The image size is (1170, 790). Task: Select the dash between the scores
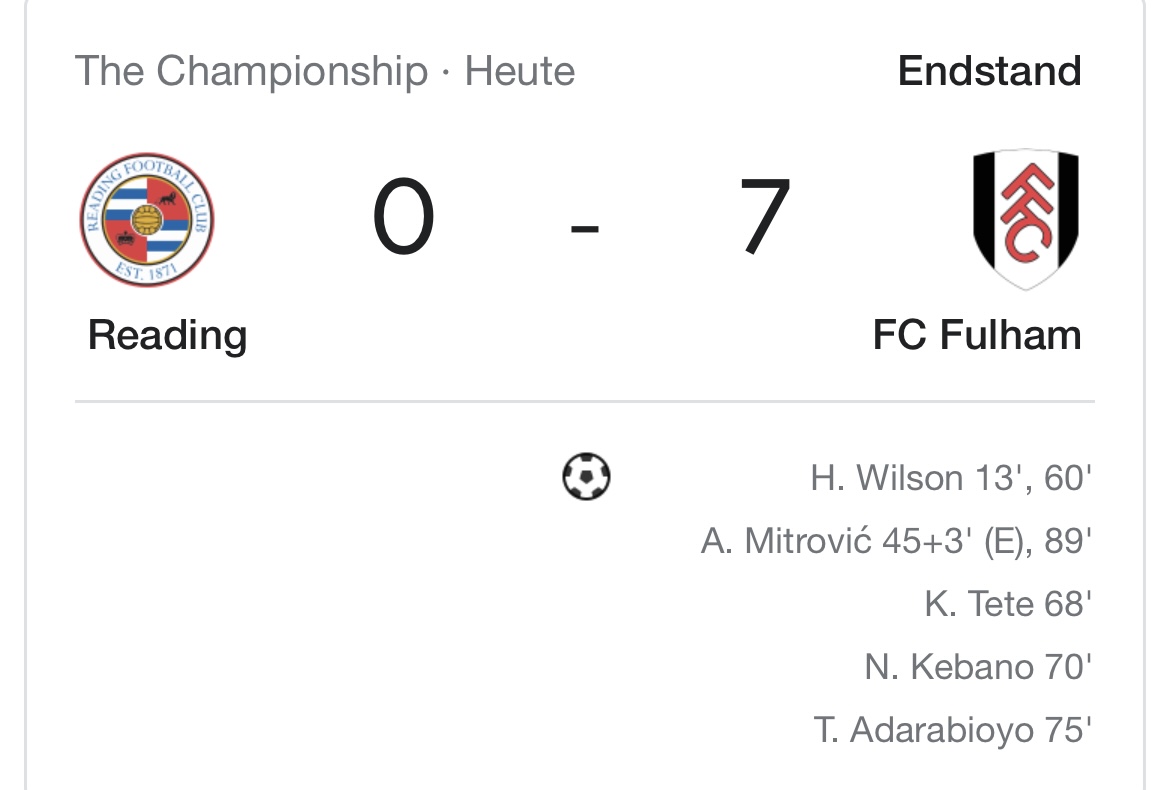pos(584,228)
